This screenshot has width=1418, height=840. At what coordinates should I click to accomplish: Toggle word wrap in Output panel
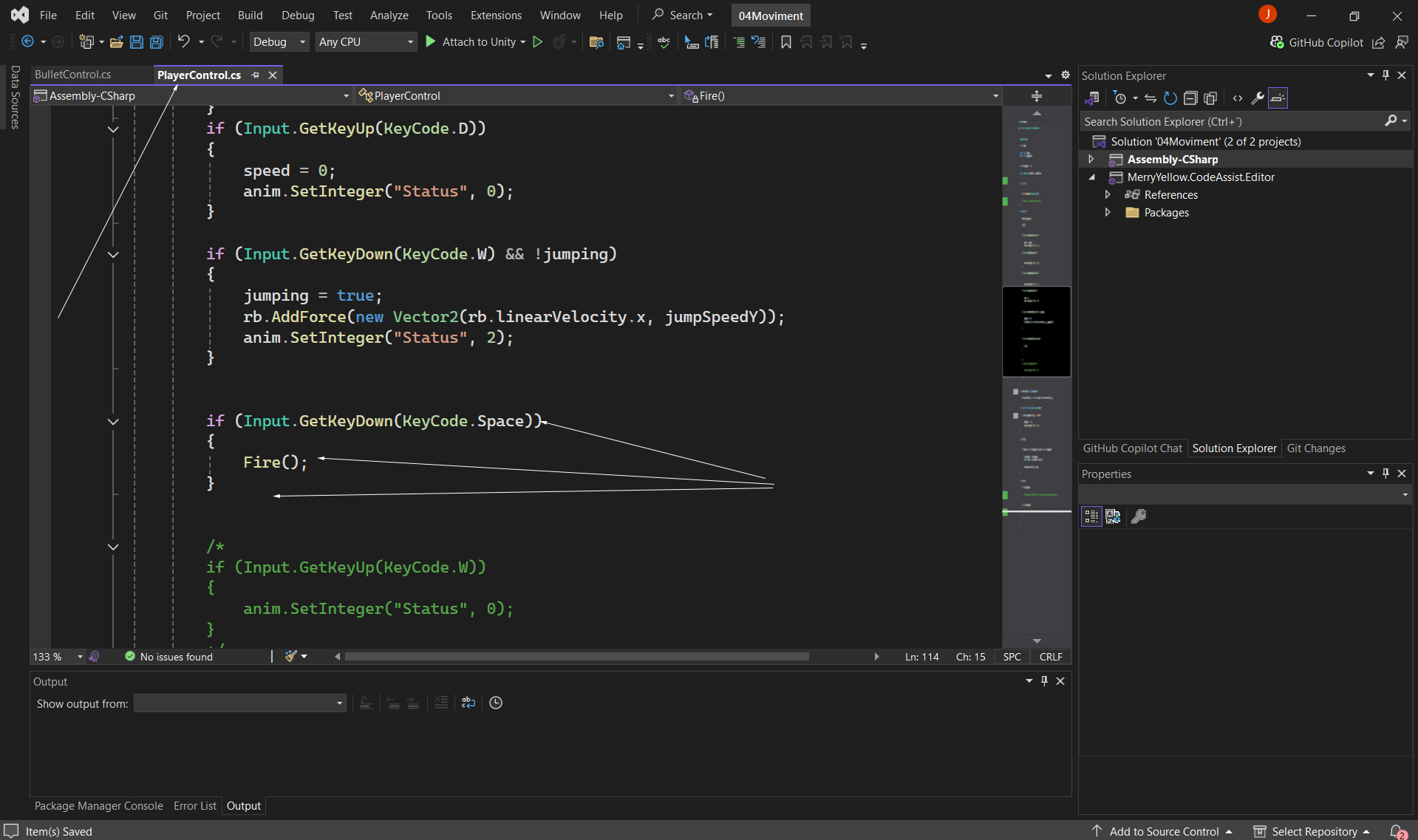pyautogui.click(x=468, y=703)
